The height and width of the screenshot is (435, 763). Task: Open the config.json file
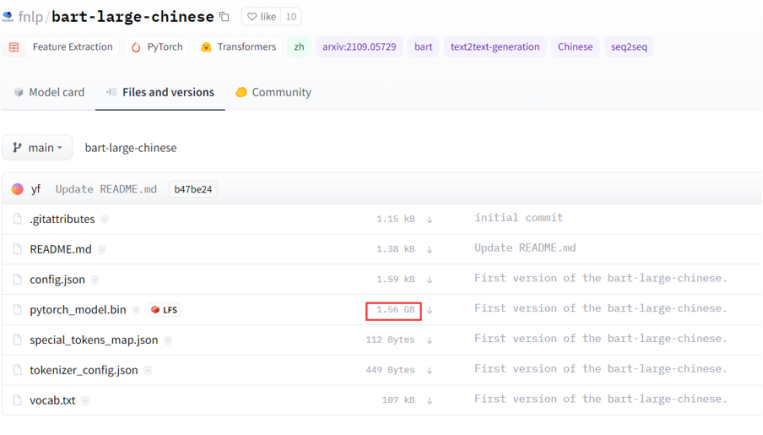(57, 279)
